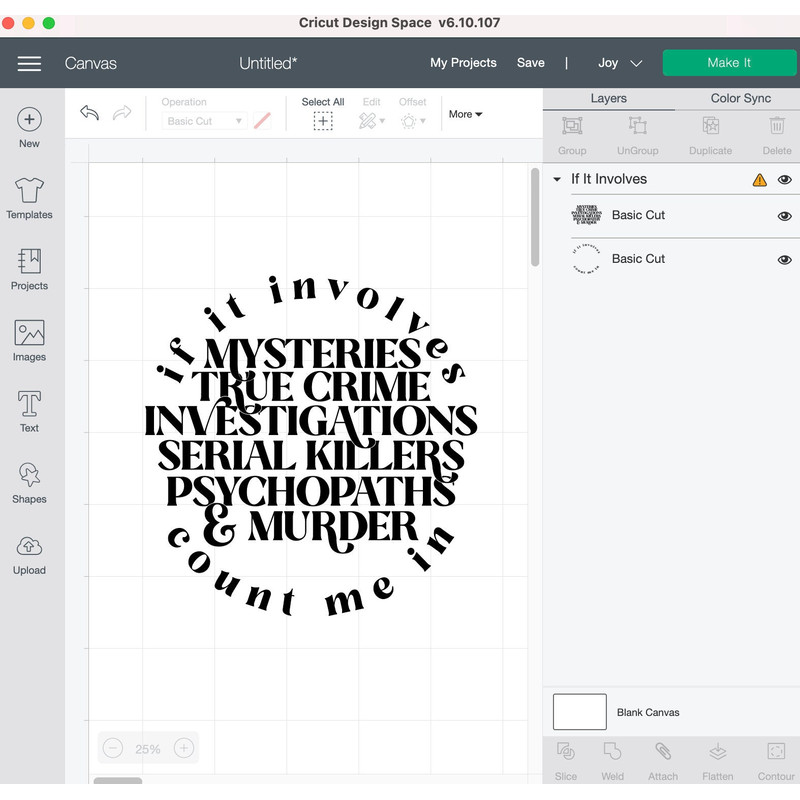This screenshot has width=800, height=800.
Task: Click the Undo arrow
Action: tap(89, 113)
